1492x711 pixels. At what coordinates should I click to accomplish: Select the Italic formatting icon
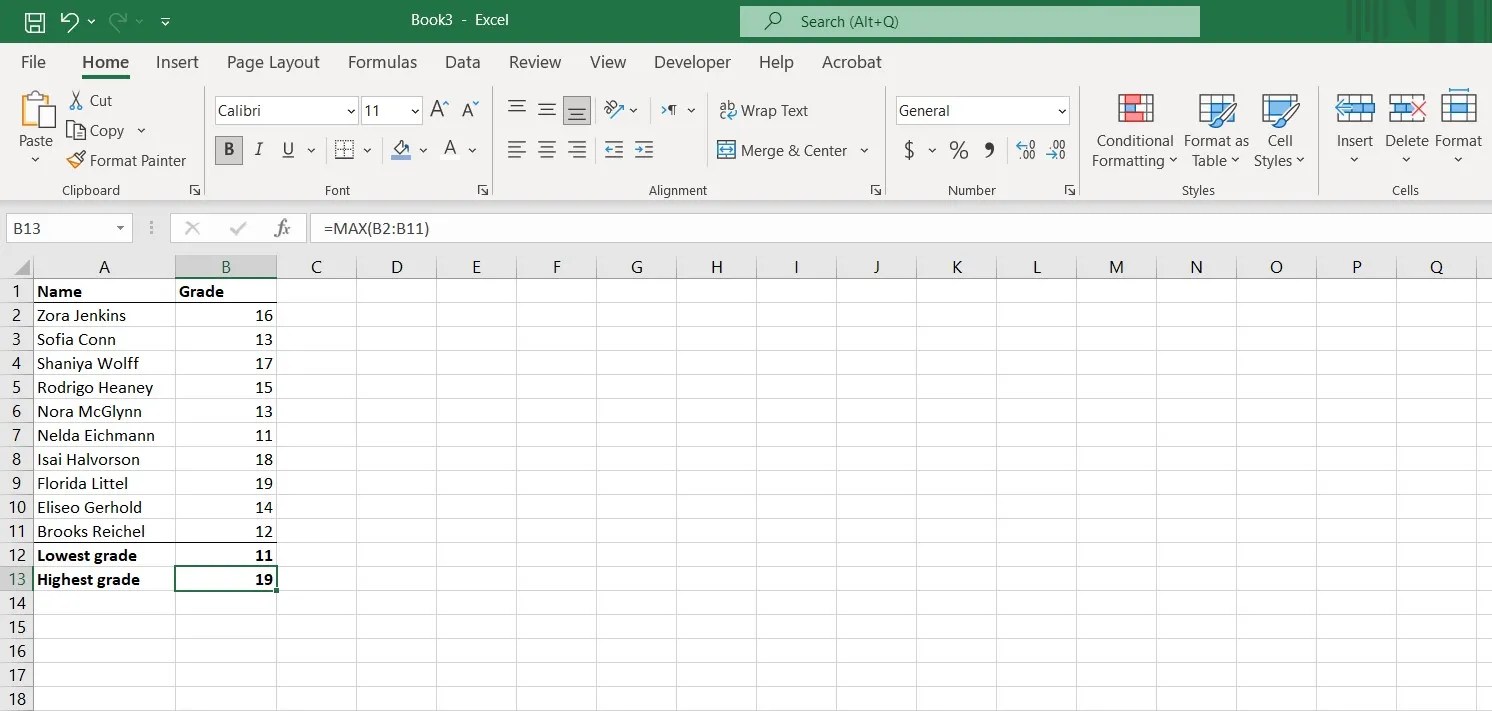pos(258,150)
